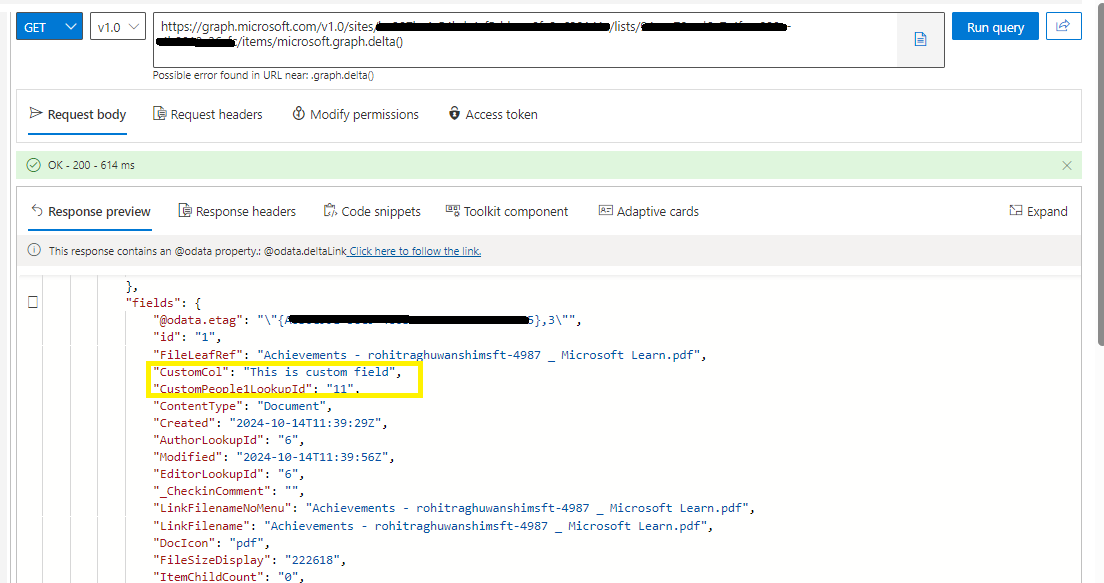Select the share query icon
The image size is (1104, 583).
pos(1063,26)
